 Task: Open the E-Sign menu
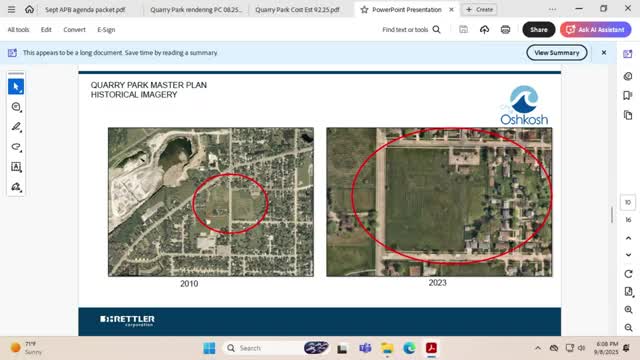(x=106, y=30)
